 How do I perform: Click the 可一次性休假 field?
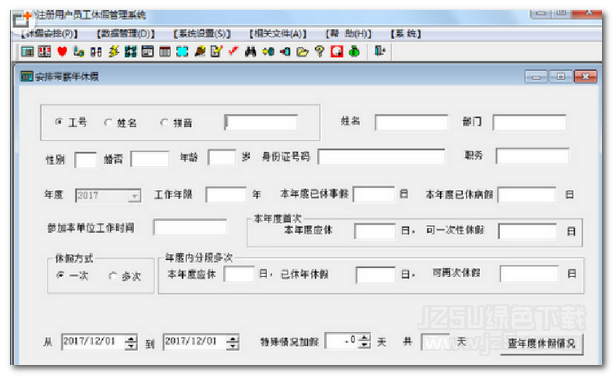point(527,231)
